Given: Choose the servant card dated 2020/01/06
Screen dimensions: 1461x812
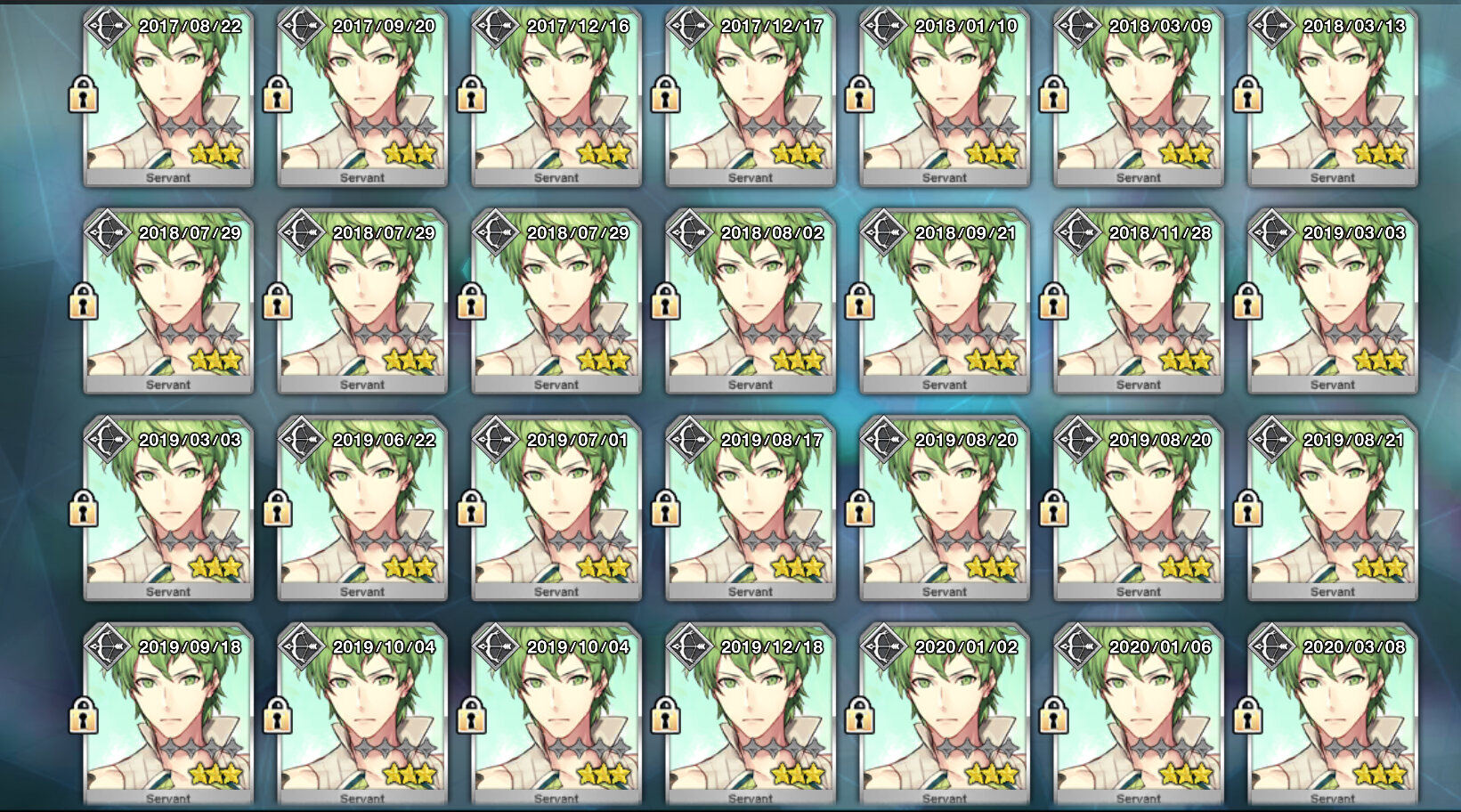Looking at the screenshot, I should [x=1139, y=718].
